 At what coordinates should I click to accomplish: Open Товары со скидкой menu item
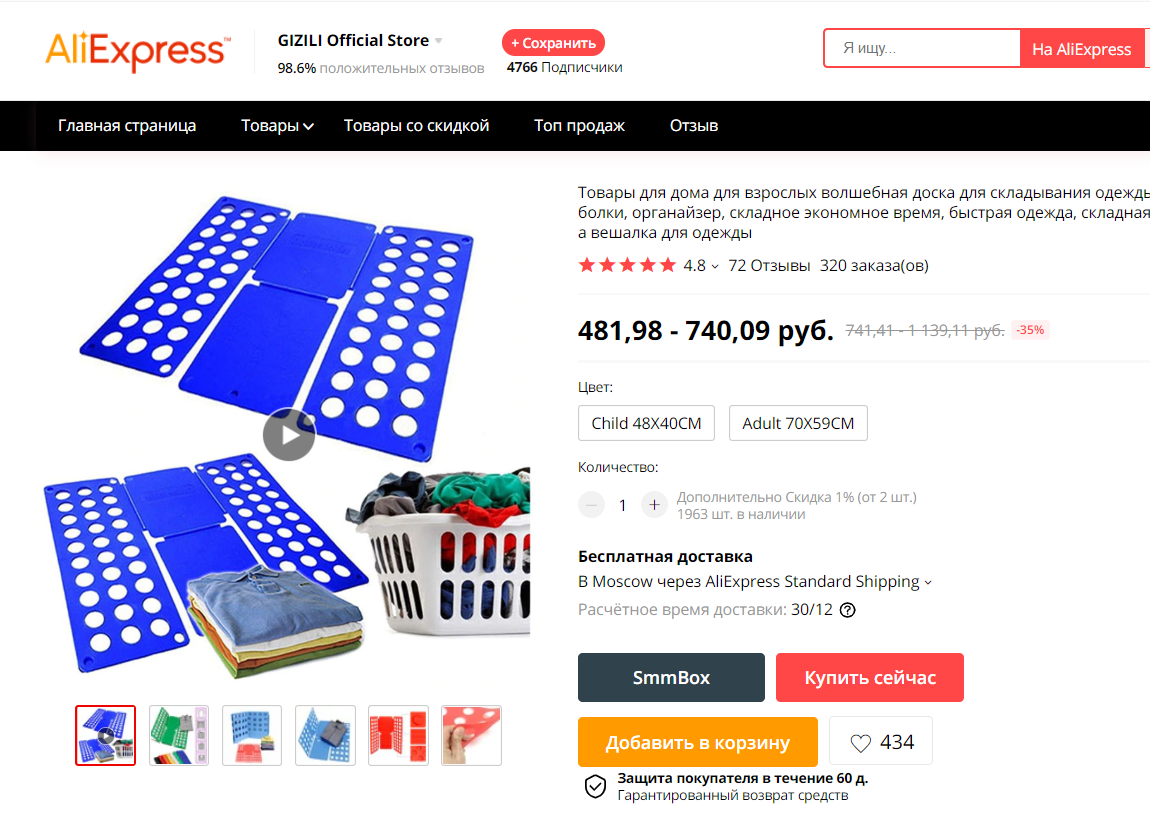(x=416, y=126)
